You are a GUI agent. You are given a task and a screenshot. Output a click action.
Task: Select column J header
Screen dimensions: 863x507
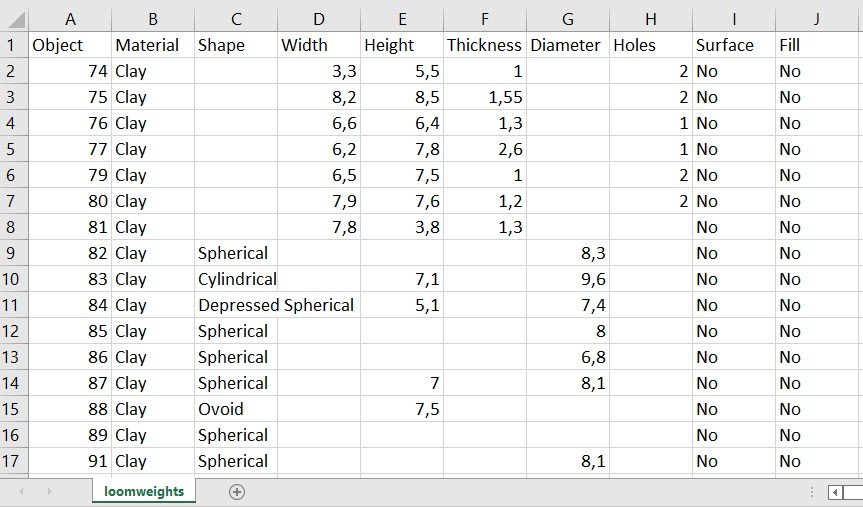point(819,20)
